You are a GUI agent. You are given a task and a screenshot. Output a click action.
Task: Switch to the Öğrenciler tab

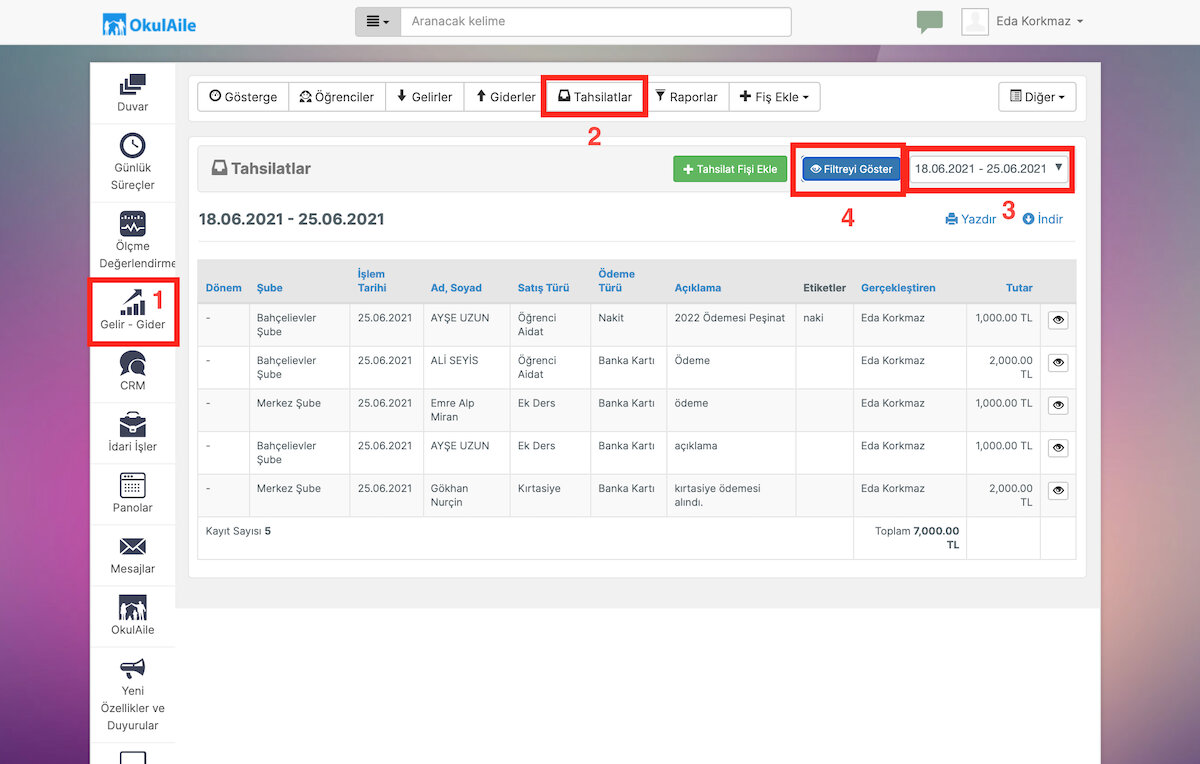click(x=336, y=97)
